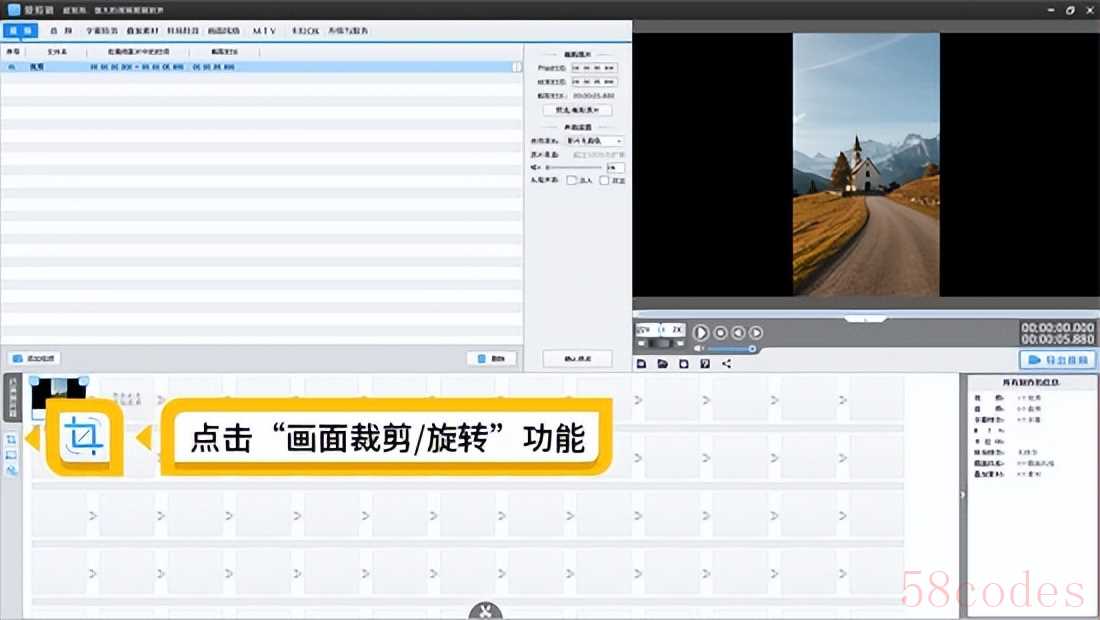Click the previous frame round button
Screen dimensions: 1100x620
pyautogui.click(x=738, y=332)
